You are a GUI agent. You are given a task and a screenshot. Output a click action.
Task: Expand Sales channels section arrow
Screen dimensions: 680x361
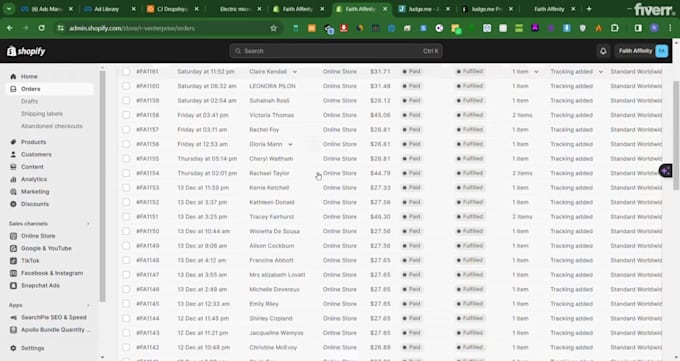point(88,224)
